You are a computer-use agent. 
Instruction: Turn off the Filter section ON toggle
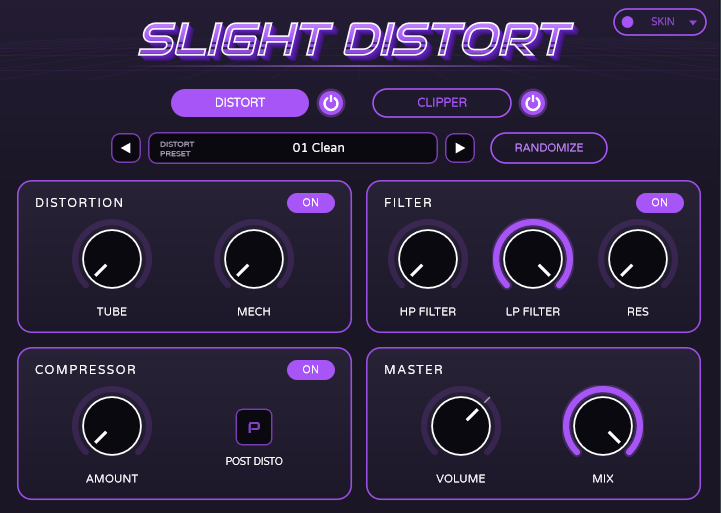660,203
